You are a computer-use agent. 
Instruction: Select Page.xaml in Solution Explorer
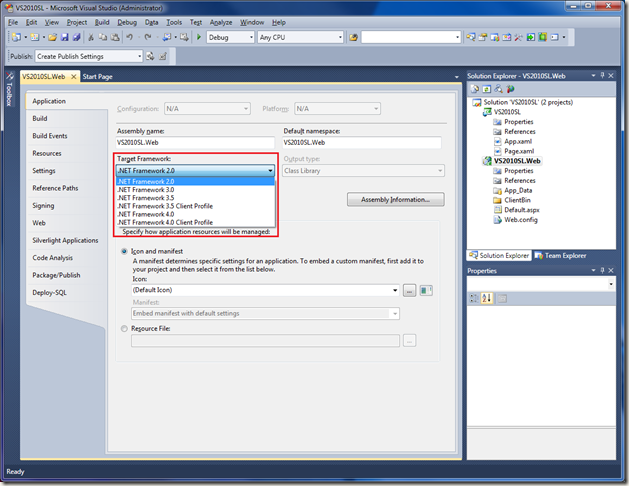coord(519,151)
